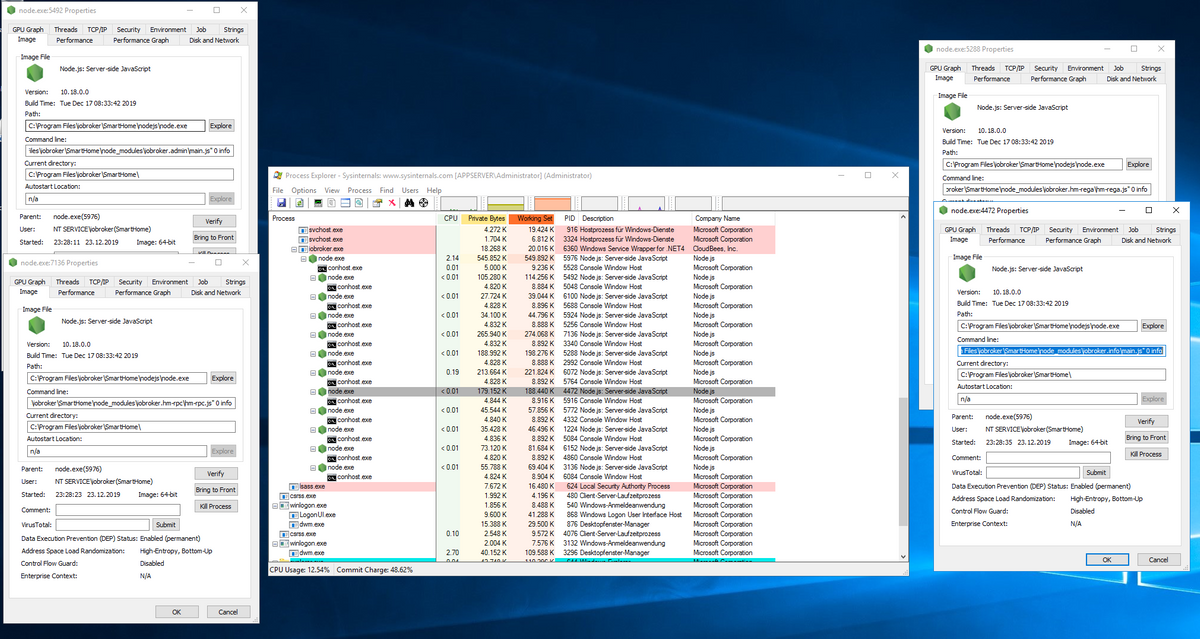Viewport: 1200px width, 639px height.
Task: Open the Process menu in Process Explorer
Action: pyautogui.click(x=360, y=190)
